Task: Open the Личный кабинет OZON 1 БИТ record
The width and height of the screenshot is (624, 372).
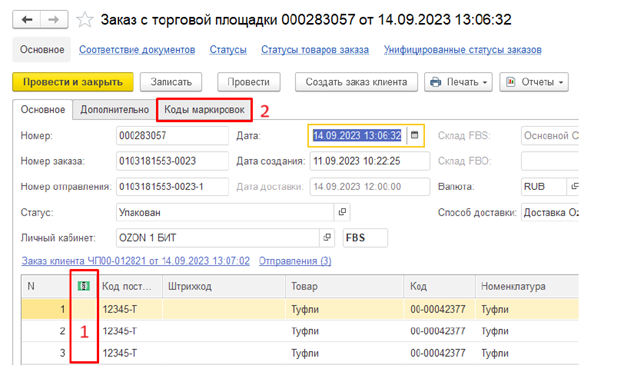Action: click(327, 238)
